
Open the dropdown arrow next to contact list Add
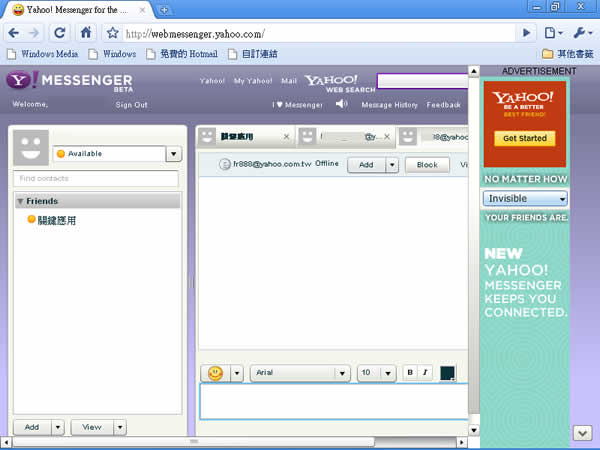(x=58, y=427)
